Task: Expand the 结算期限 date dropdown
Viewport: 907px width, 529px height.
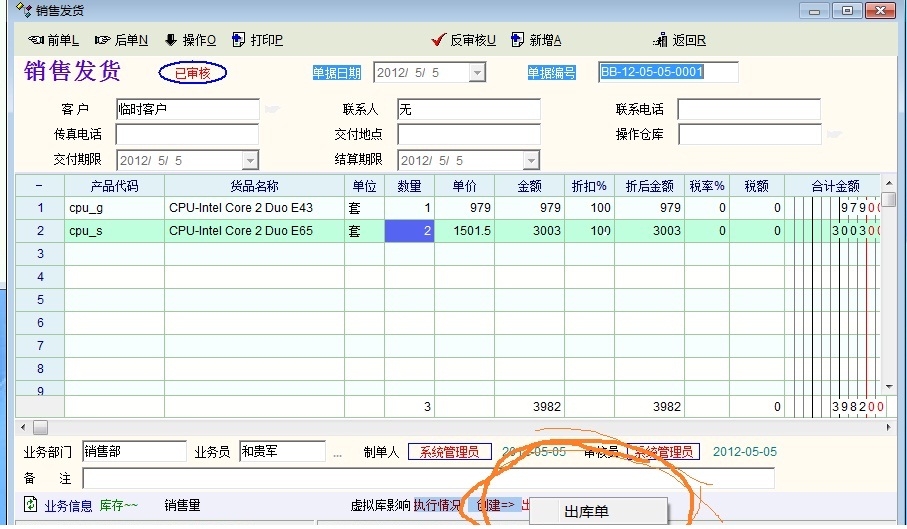Action: 530,160
